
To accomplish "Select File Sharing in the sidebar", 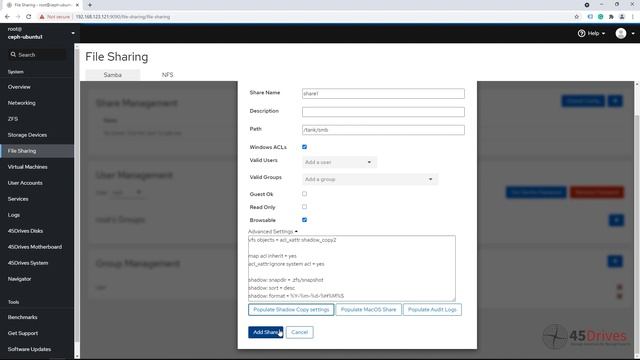I will coord(22,151).
